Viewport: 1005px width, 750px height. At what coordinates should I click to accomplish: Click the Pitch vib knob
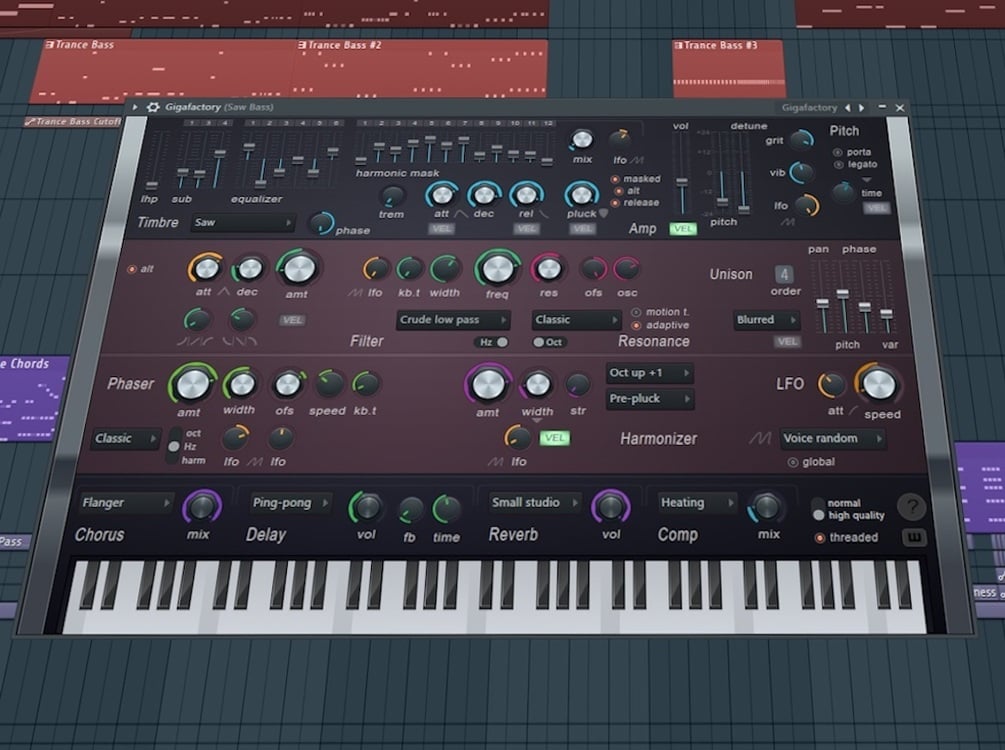(801, 172)
